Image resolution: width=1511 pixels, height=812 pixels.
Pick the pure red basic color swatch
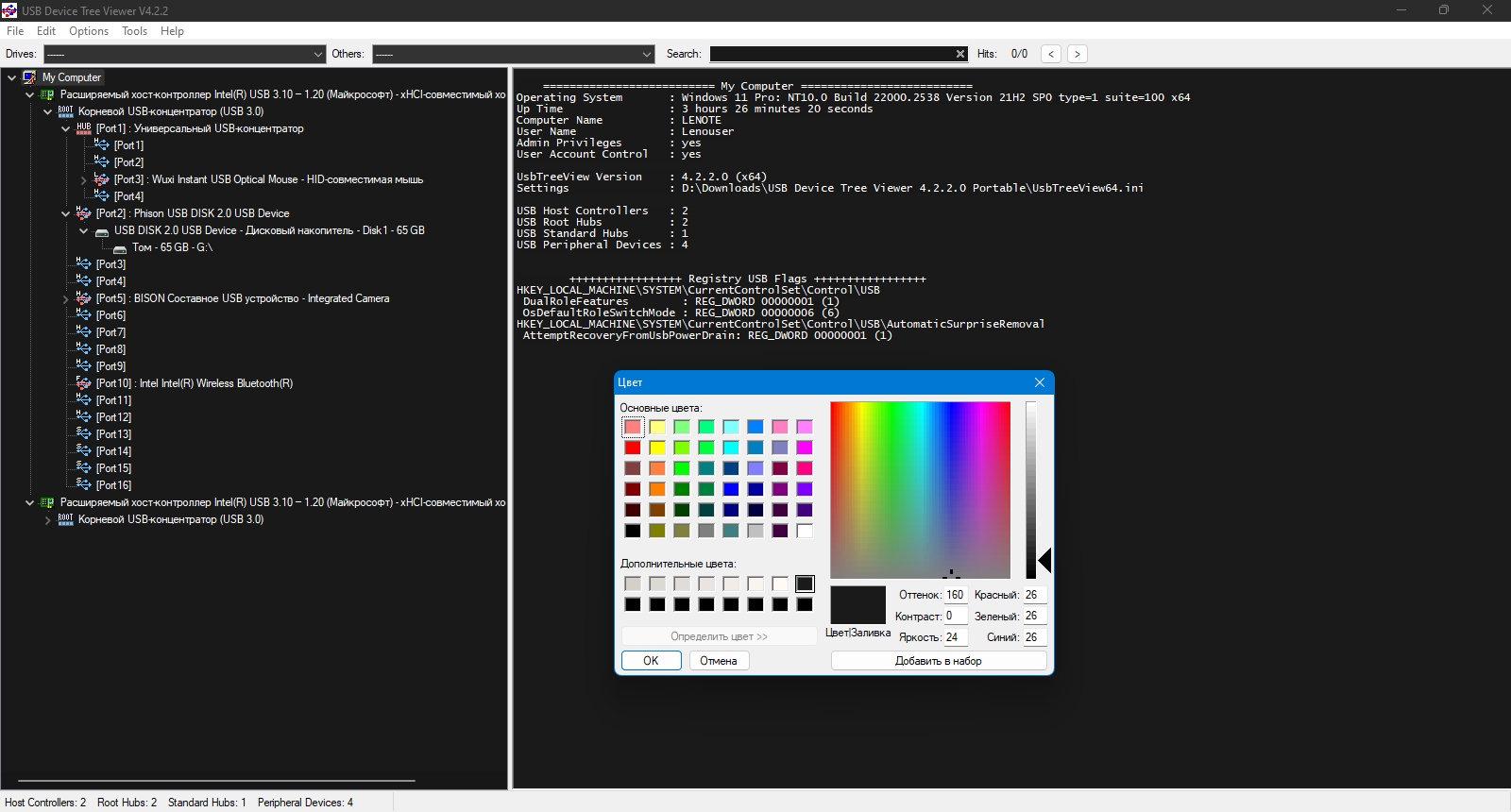(633, 448)
